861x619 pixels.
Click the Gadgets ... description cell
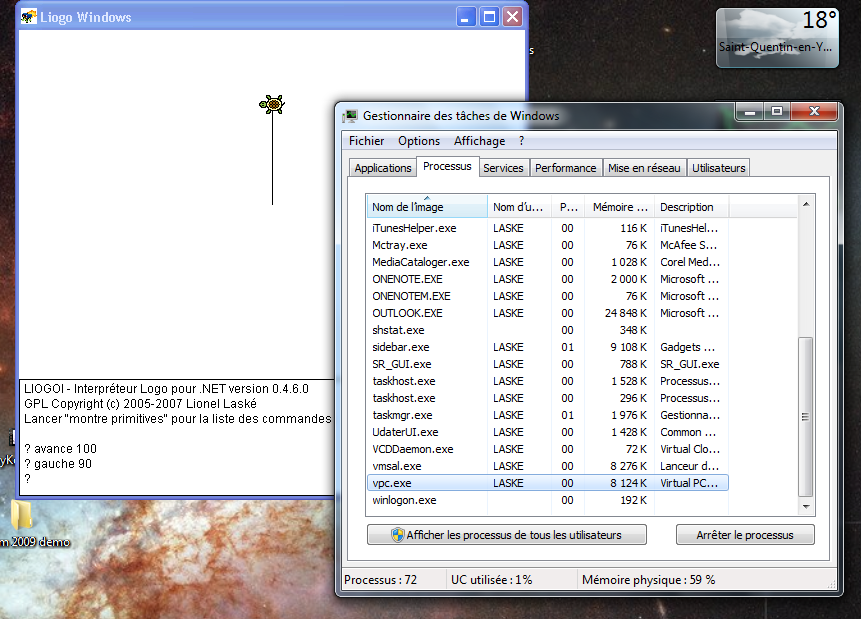(x=687, y=347)
